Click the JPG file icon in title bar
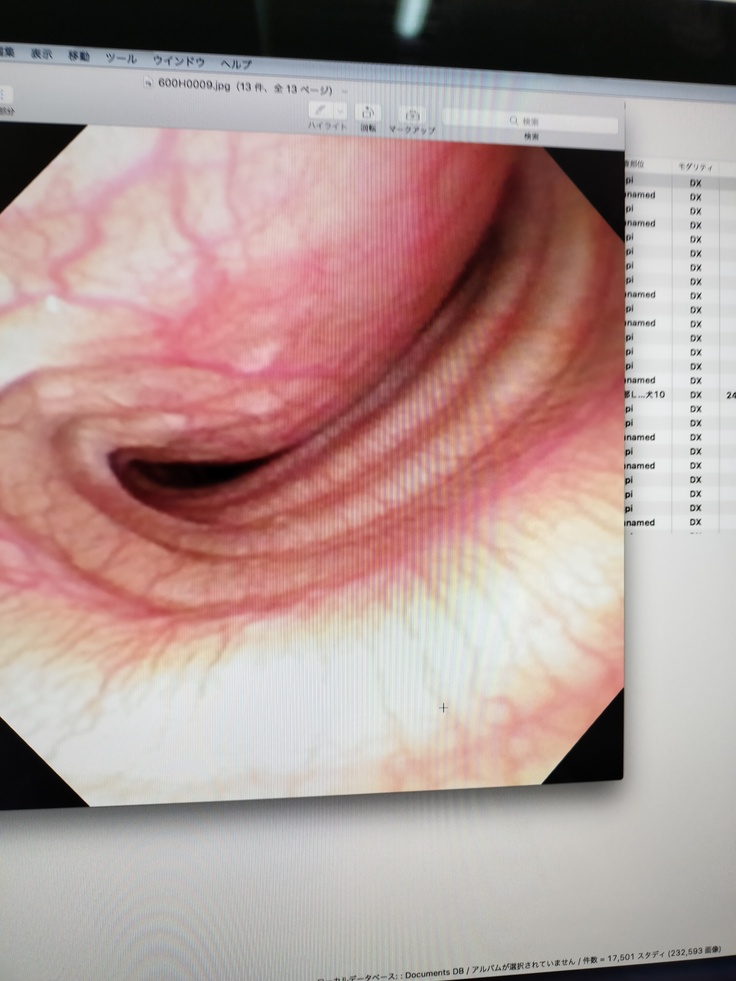This screenshot has height=981, width=736. (149, 82)
